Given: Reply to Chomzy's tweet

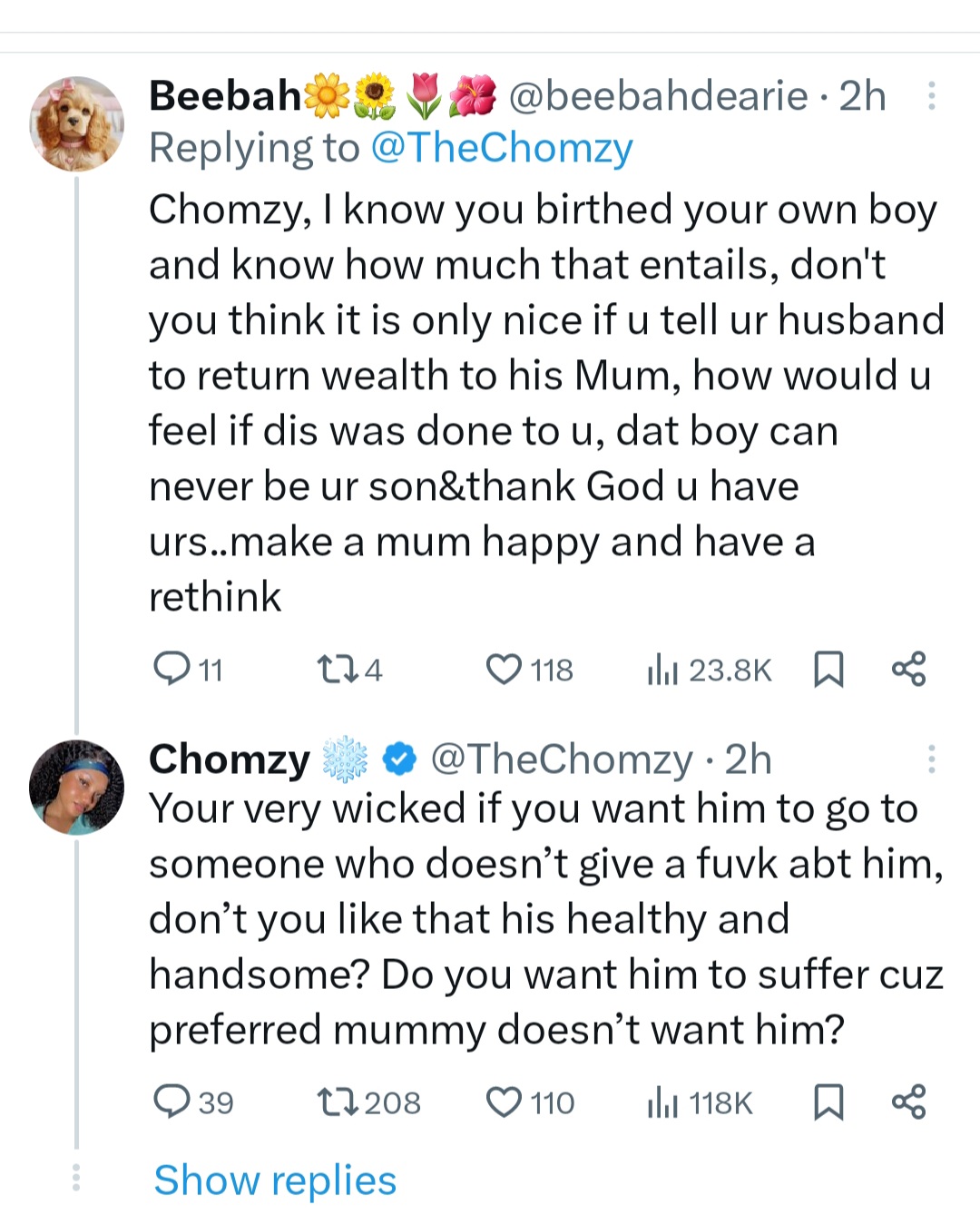Looking at the screenshot, I should click(x=171, y=1102).
